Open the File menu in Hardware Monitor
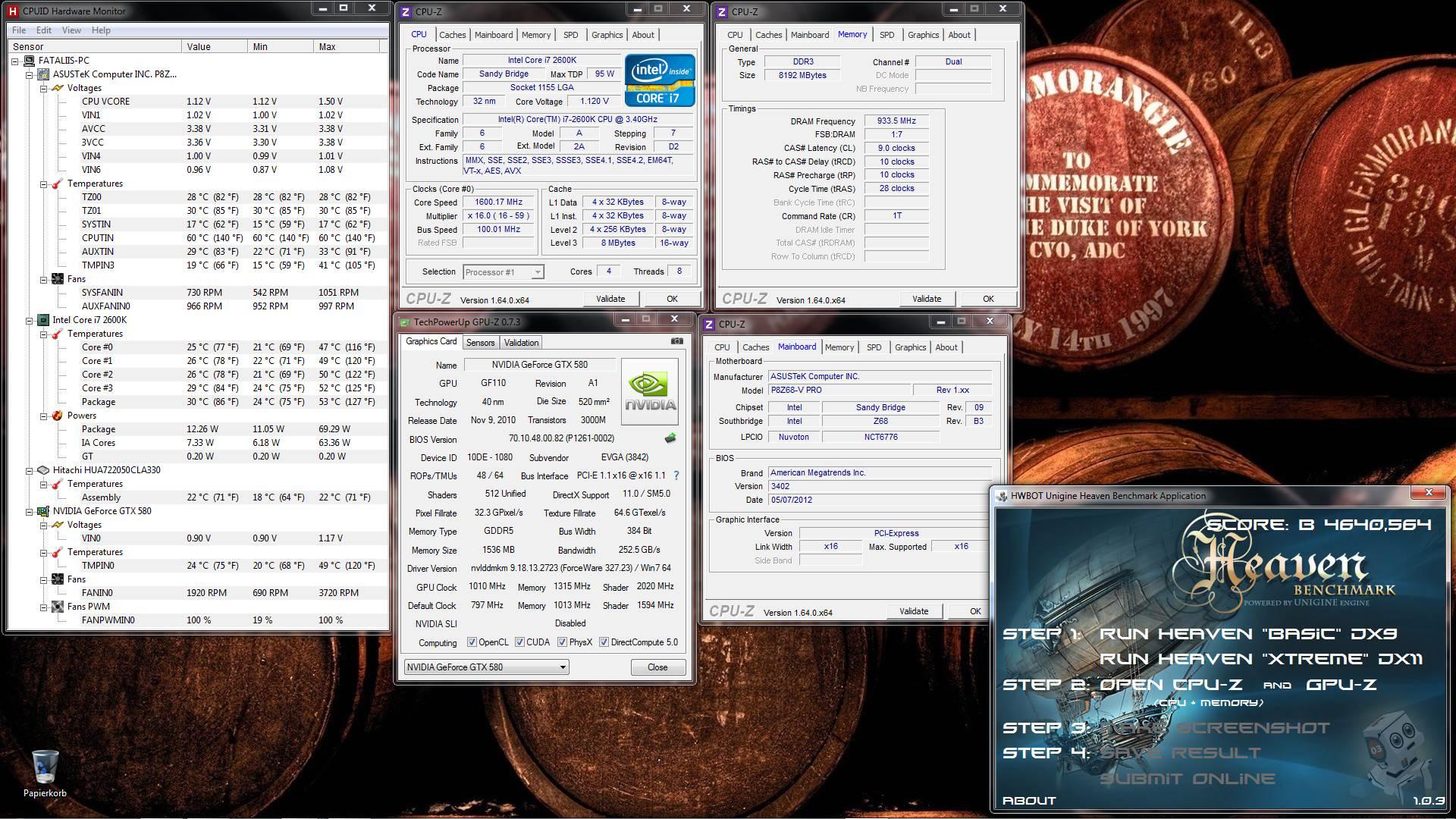This screenshot has height=819, width=1456. pyautogui.click(x=19, y=30)
